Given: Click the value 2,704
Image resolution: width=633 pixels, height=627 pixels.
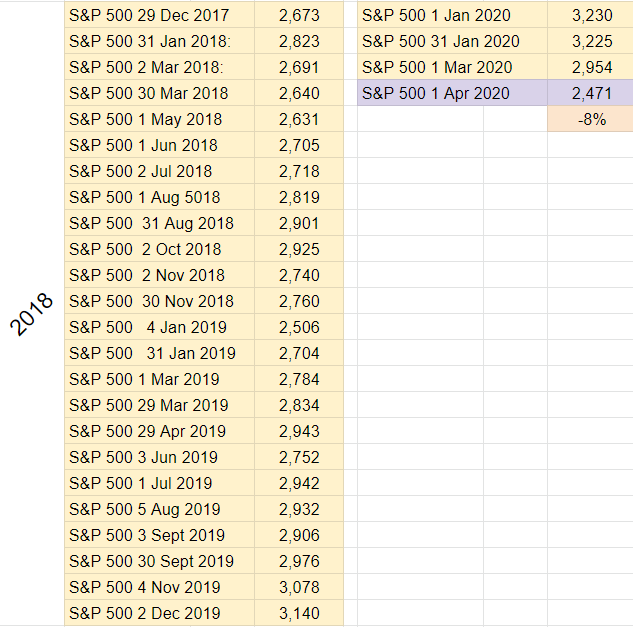Looking at the screenshot, I should 299,353.
